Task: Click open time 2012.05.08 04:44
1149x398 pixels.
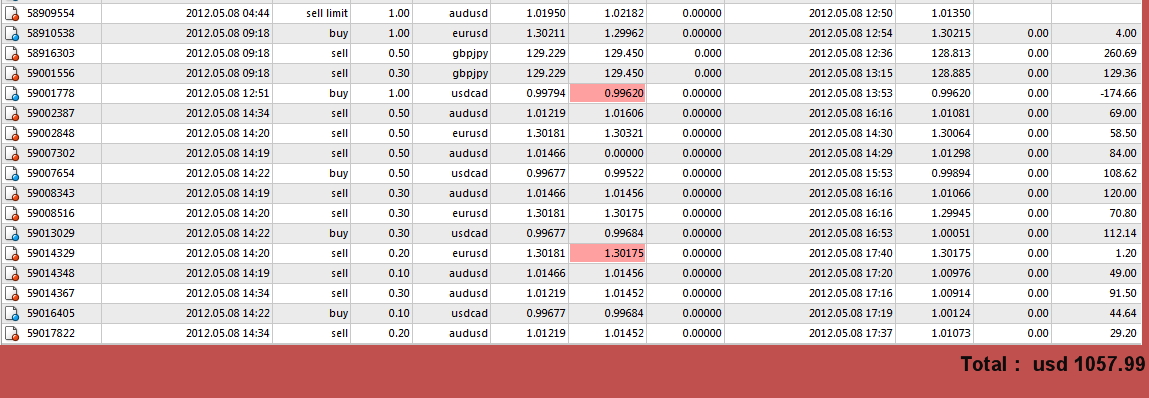Action: 228,13
